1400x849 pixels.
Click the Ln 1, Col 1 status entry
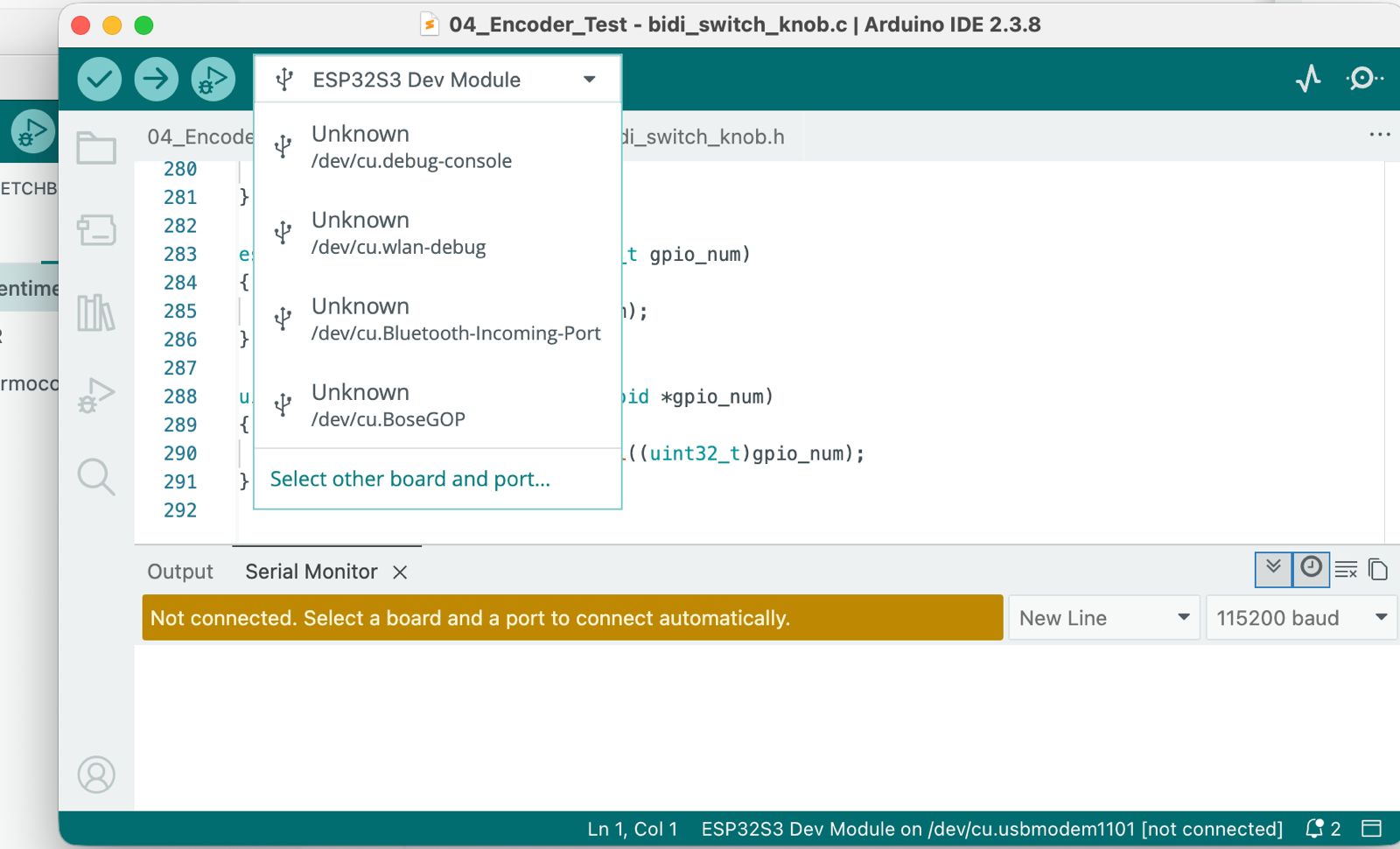pyautogui.click(x=632, y=829)
